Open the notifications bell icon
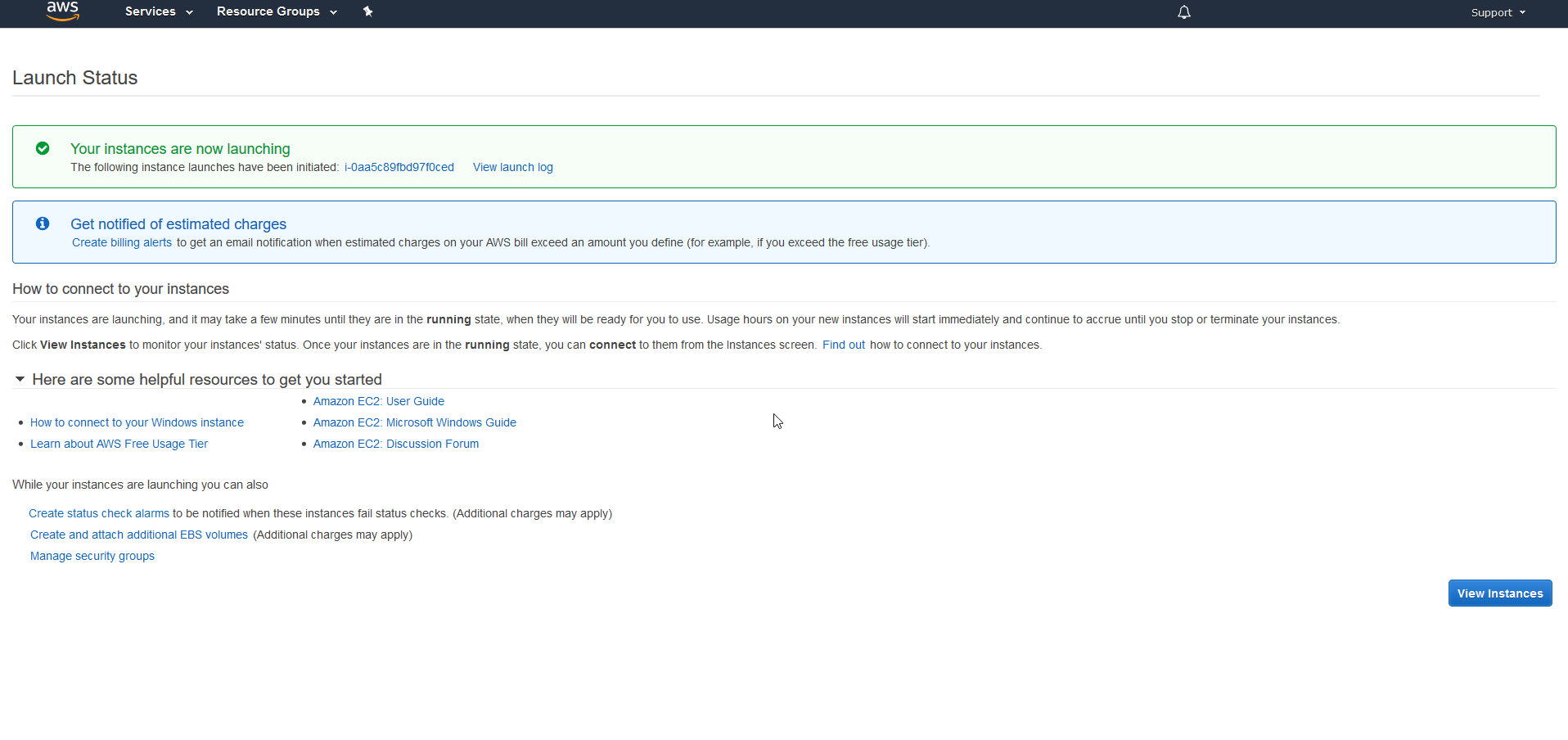The width and height of the screenshot is (1568, 740). [x=1183, y=12]
